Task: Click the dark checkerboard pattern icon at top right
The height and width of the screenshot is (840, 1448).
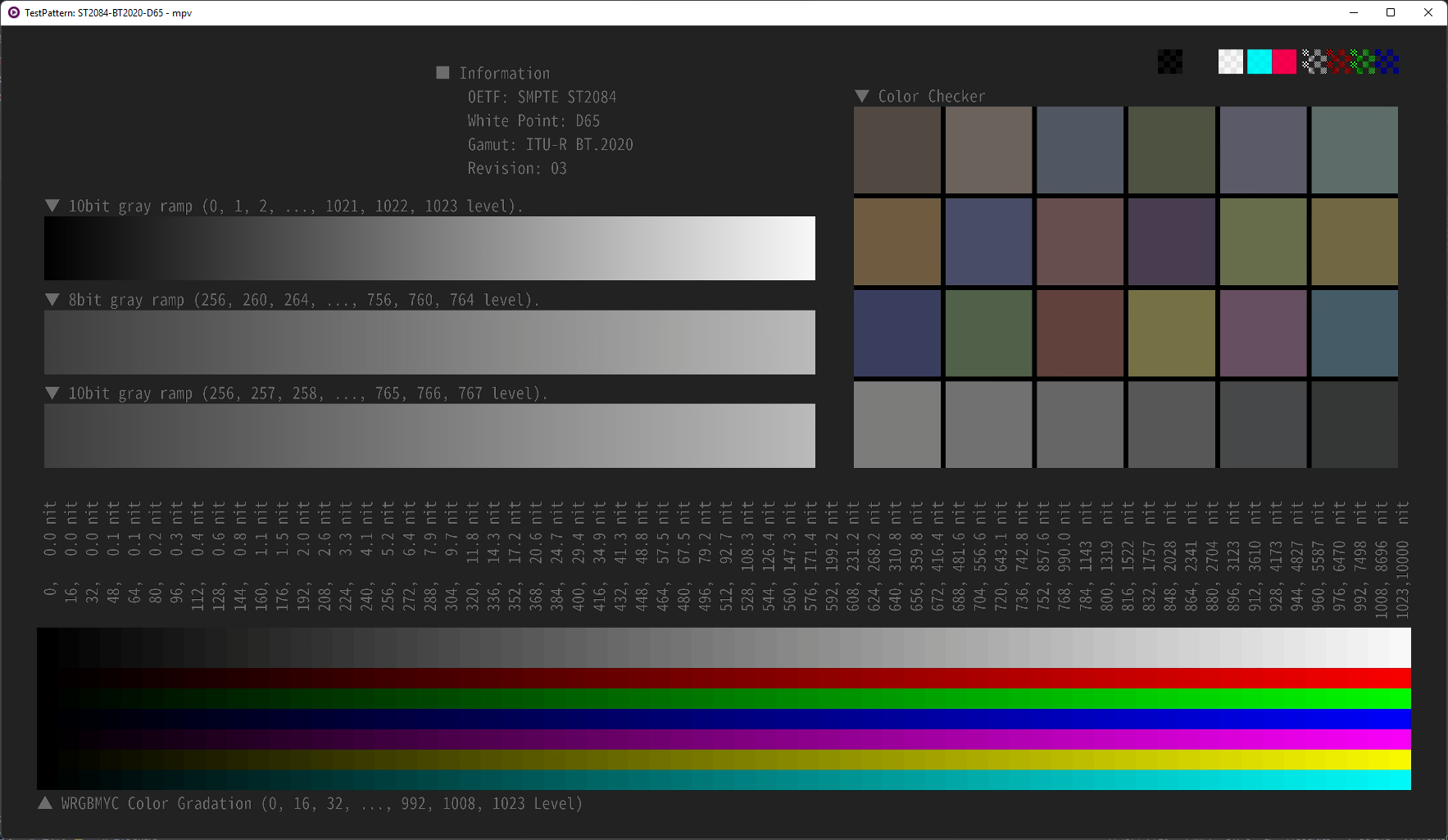Action: click(x=1169, y=61)
